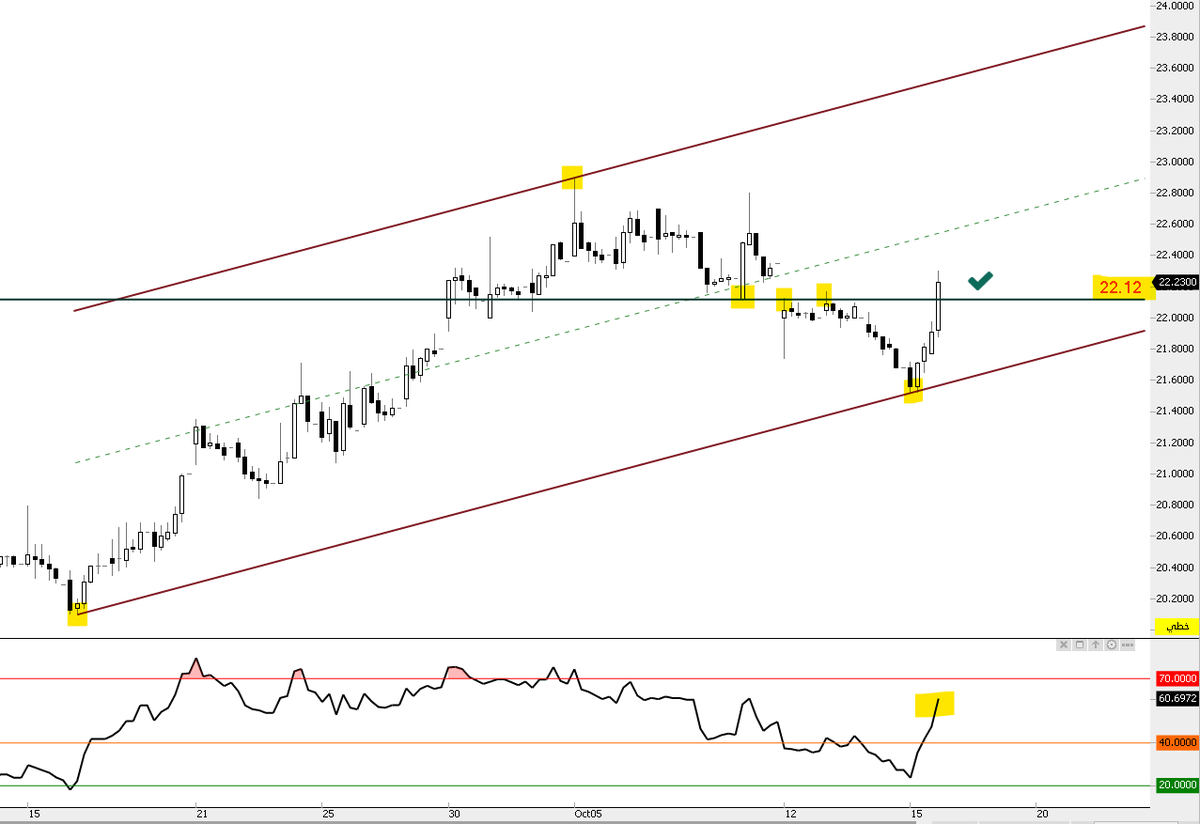Click 20.6000 on the price axis

pyautogui.click(x=1176, y=536)
